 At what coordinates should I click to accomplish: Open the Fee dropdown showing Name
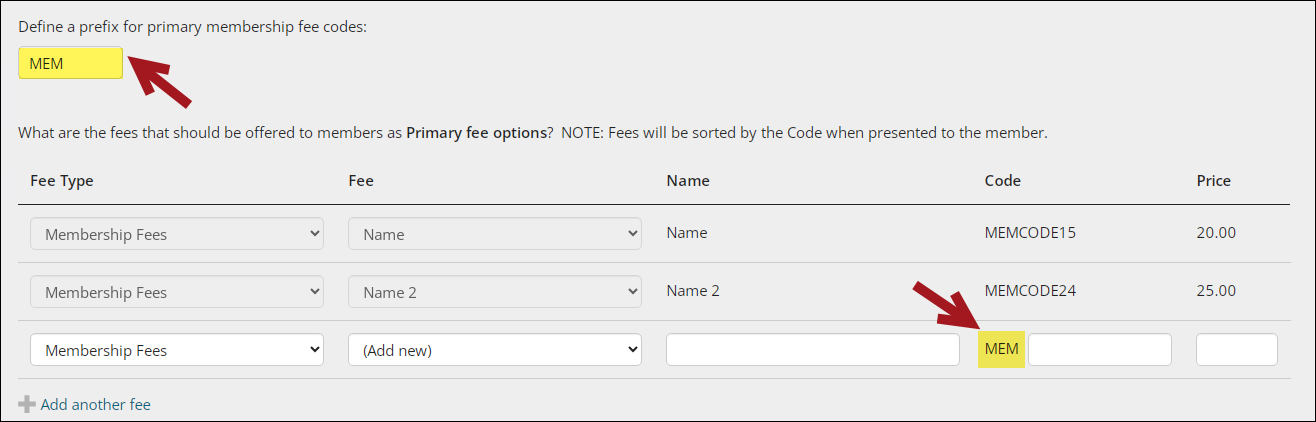coord(494,234)
